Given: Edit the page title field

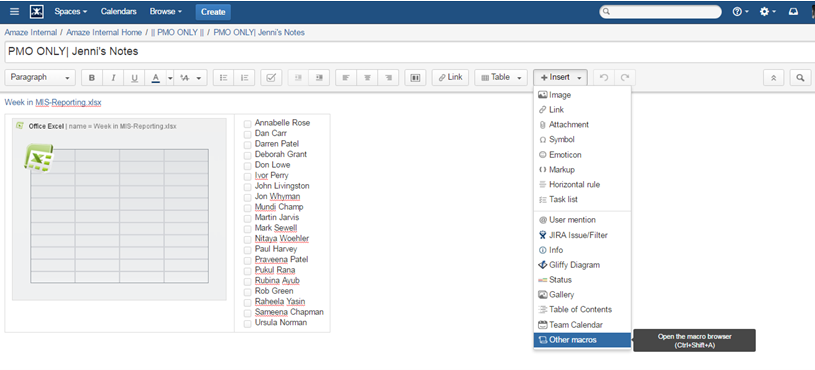Looking at the screenshot, I should (410, 52).
